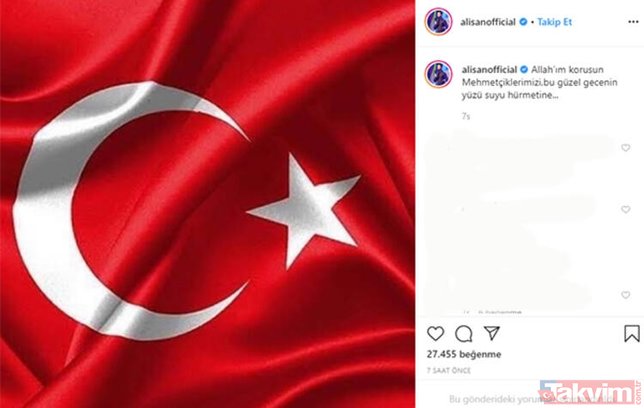
Task: Select the caption's profile avatar
Action: (x=438, y=74)
